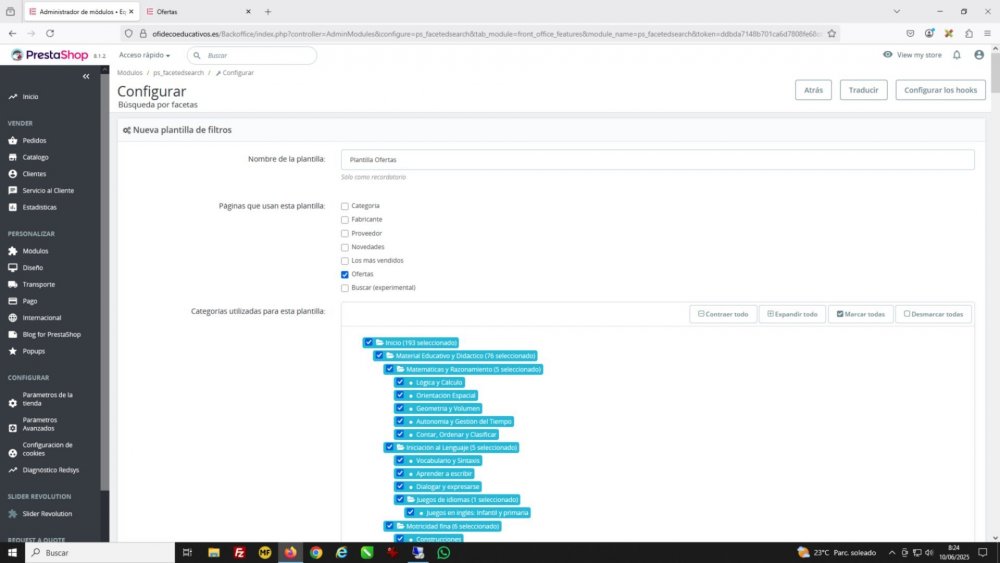Check the Fabricante page checkbox
Image resolution: width=1000 pixels, height=563 pixels.
tap(344, 220)
